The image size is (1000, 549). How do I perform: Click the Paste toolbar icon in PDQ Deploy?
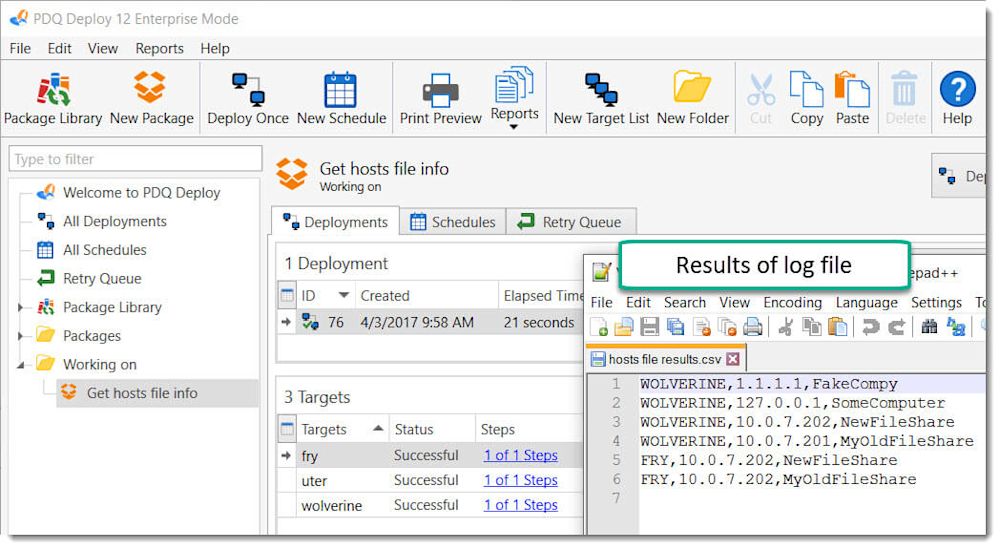tap(852, 99)
